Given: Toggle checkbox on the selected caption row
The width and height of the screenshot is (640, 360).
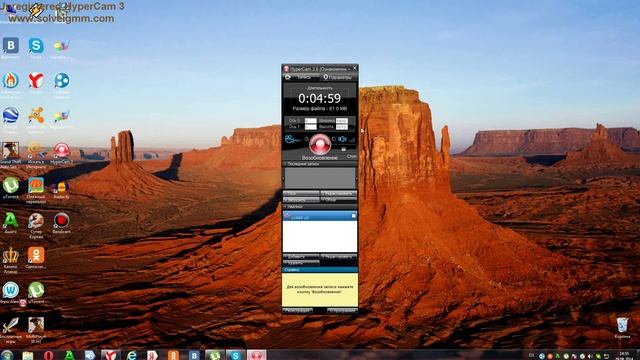Looking at the screenshot, I should pyautogui.click(x=353, y=216).
